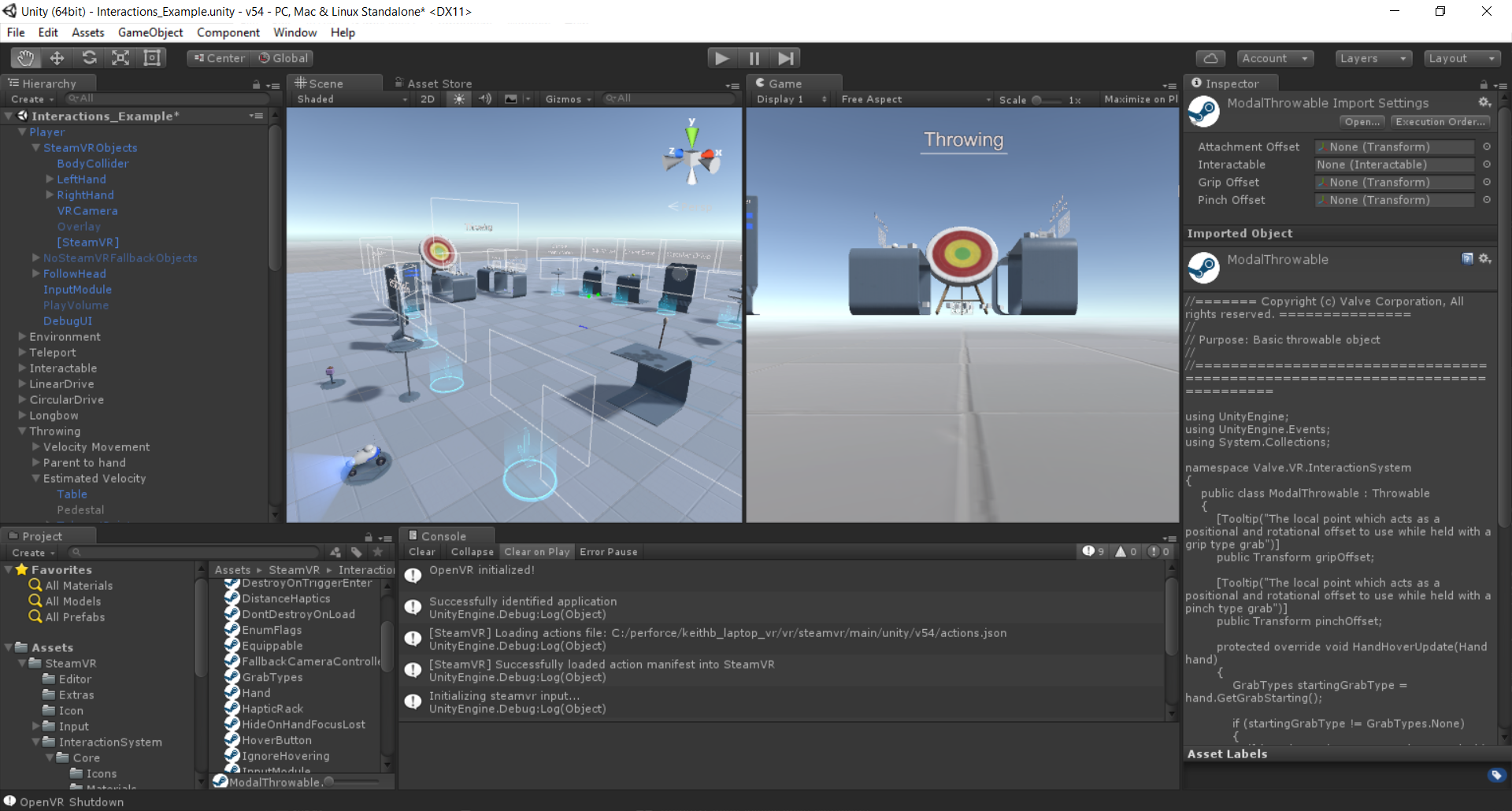Toggle 2D scene view mode
This screenshot has width=1512, height=811.
(428, 99)
